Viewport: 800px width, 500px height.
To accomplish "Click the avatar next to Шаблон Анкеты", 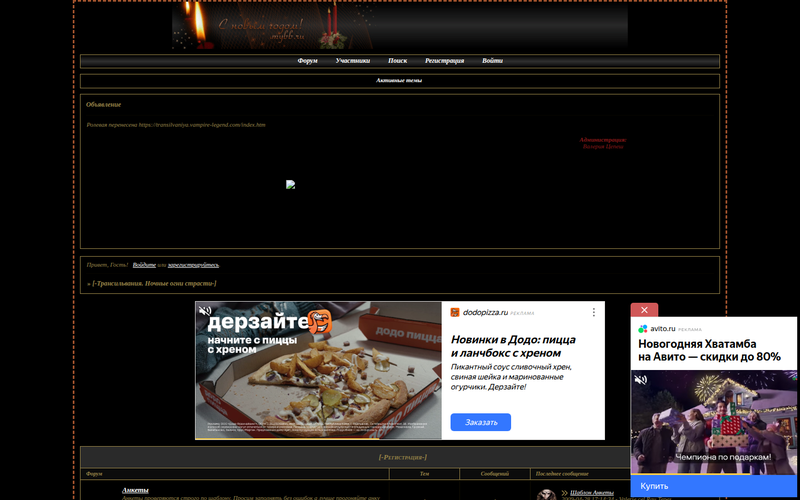I will [546, 494].
